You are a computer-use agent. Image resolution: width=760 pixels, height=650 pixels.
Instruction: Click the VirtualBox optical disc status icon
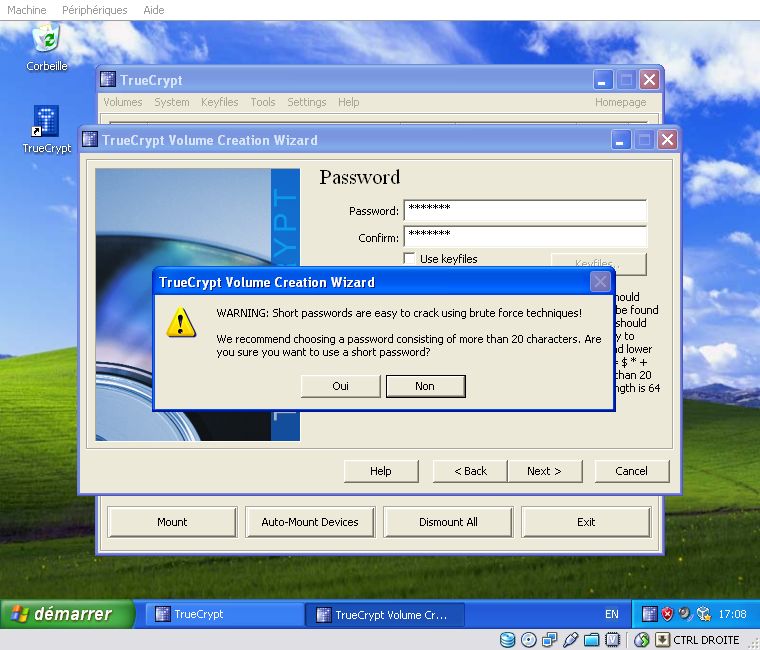(528, 640)
